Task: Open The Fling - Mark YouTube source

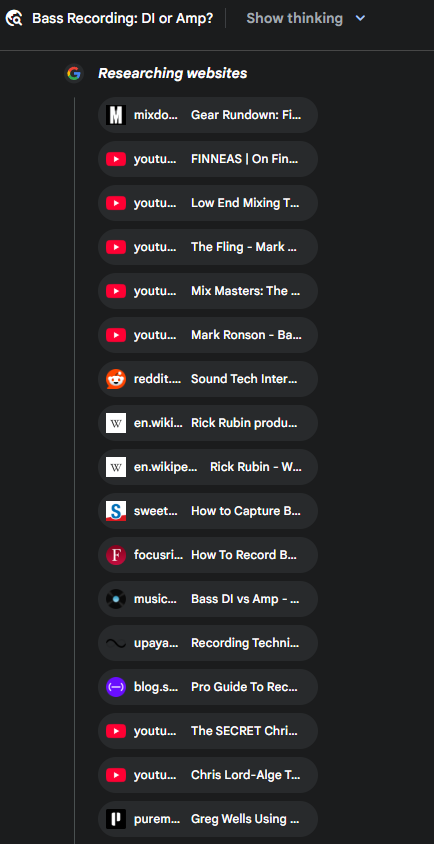Action: pos(208,247)
